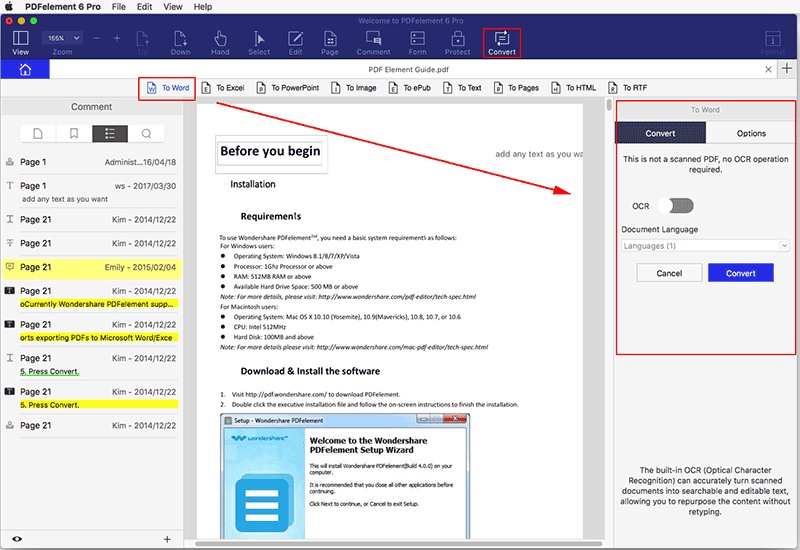
Task: Click the Cancel button
Action: point(669,273)
